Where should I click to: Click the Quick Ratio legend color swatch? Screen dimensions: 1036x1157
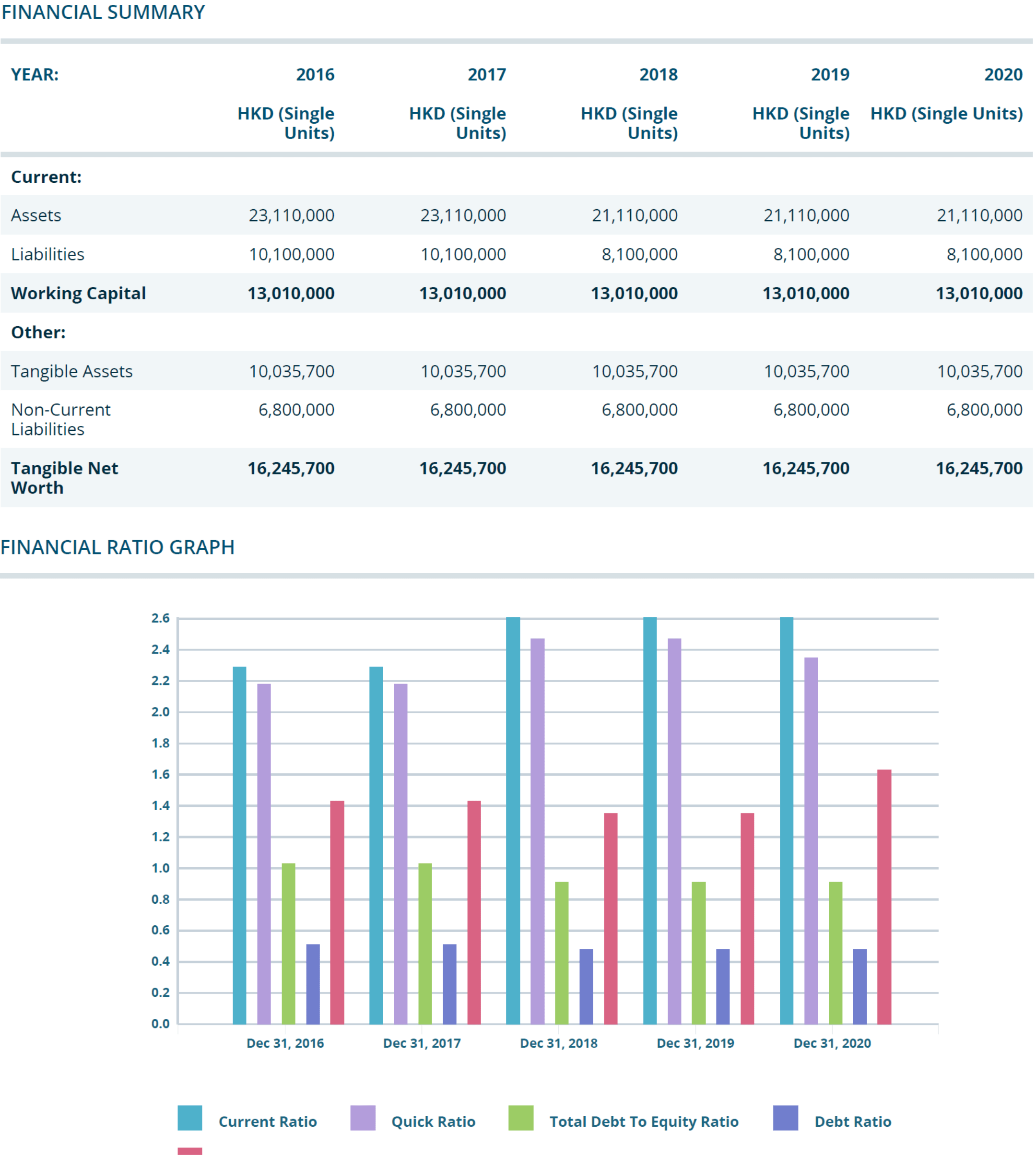(363, 1118)
